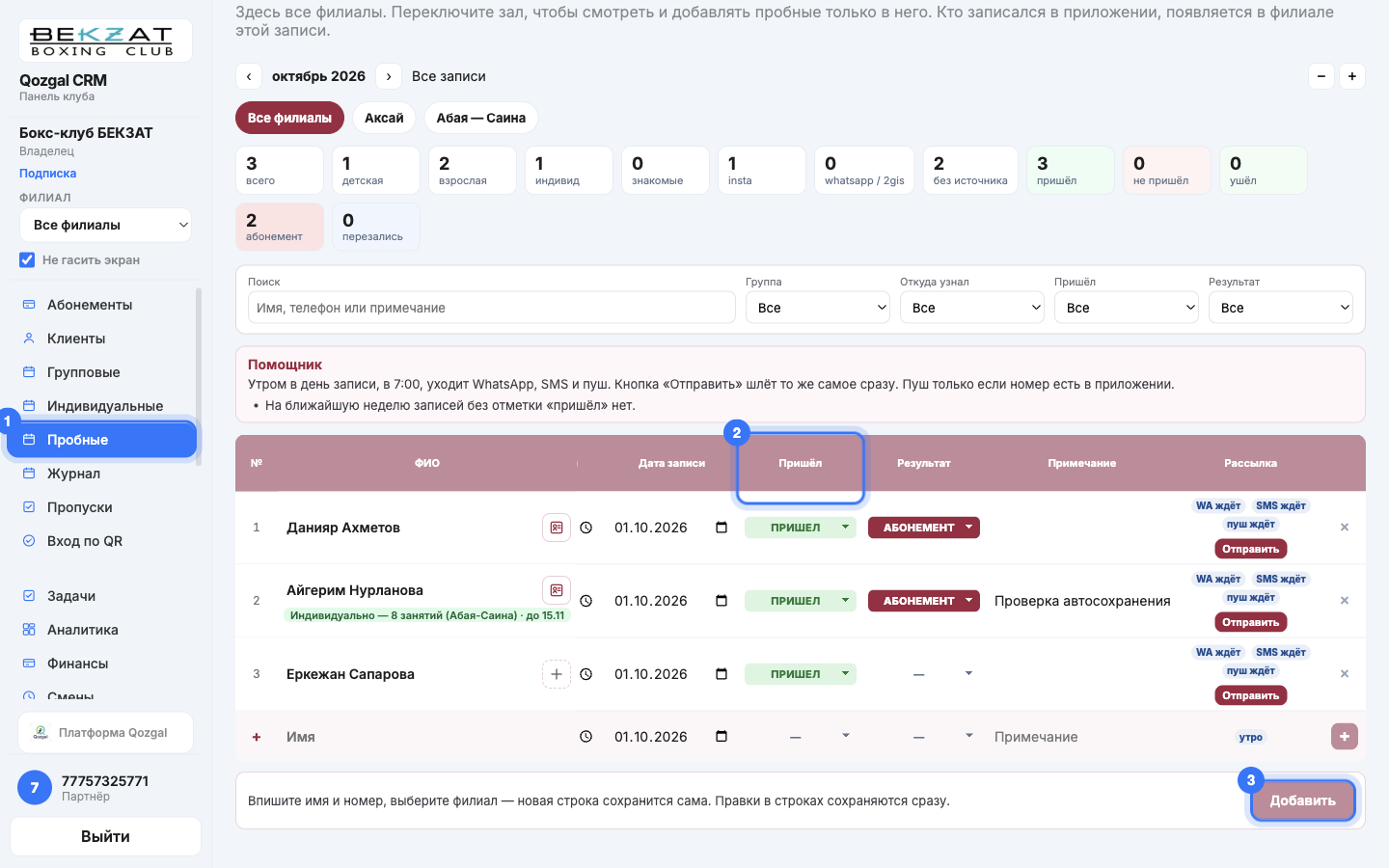
Task: Zoom out with minus button
Action: pos(1321,76)
